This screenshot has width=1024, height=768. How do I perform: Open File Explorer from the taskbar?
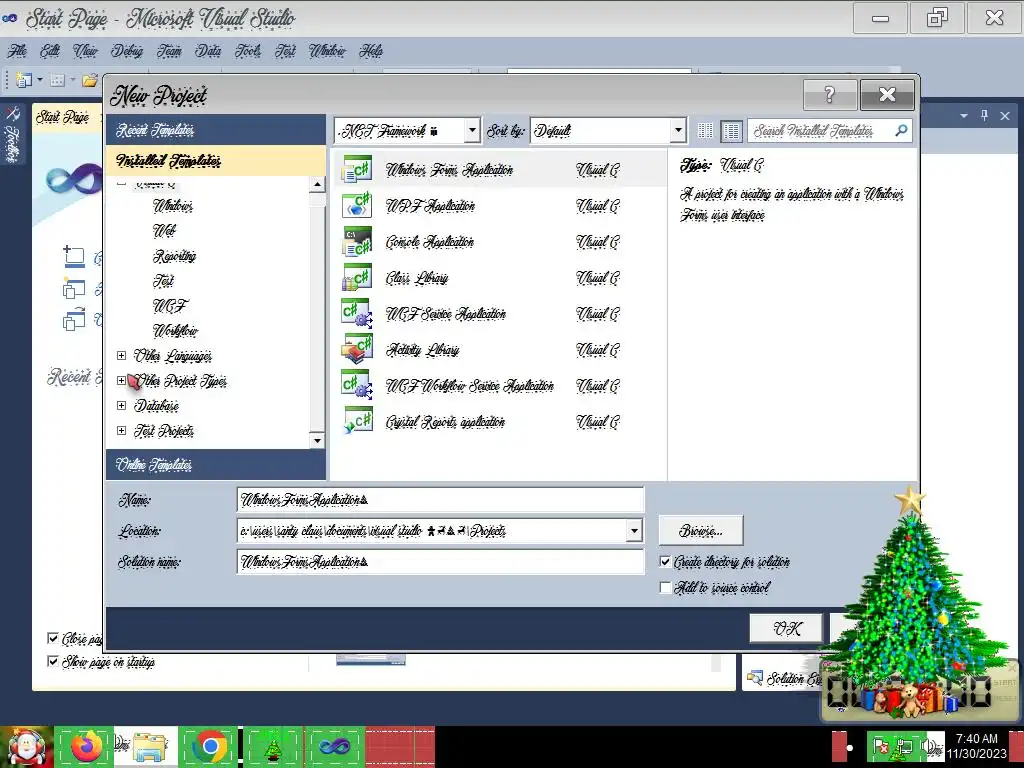[x=148, y=746]
